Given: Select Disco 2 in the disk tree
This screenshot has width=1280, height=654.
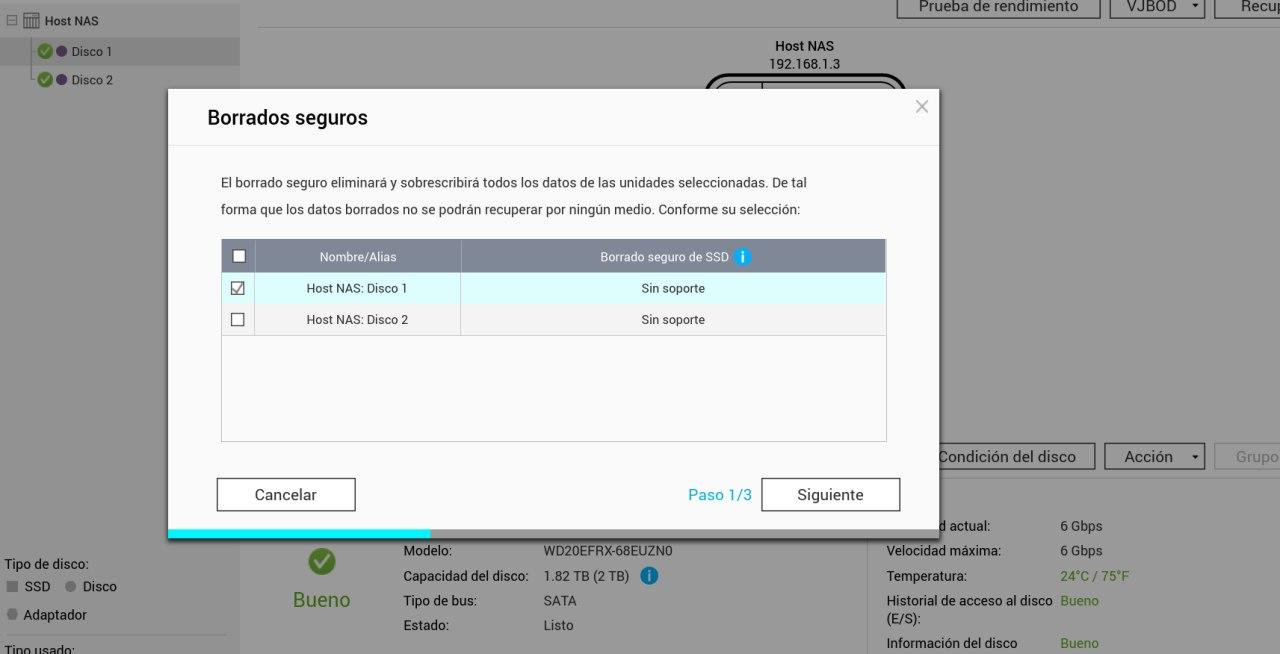Looking at the screenshot, I should pos(92,80).
